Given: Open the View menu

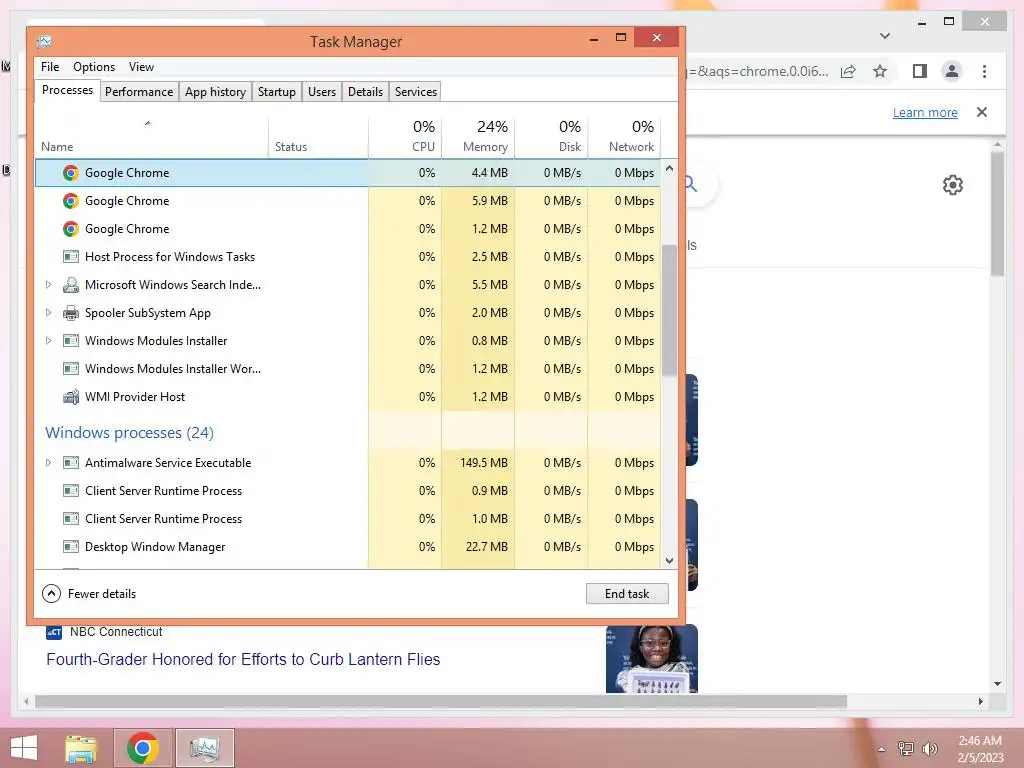Looking at the screenshot, I should 141,67.
